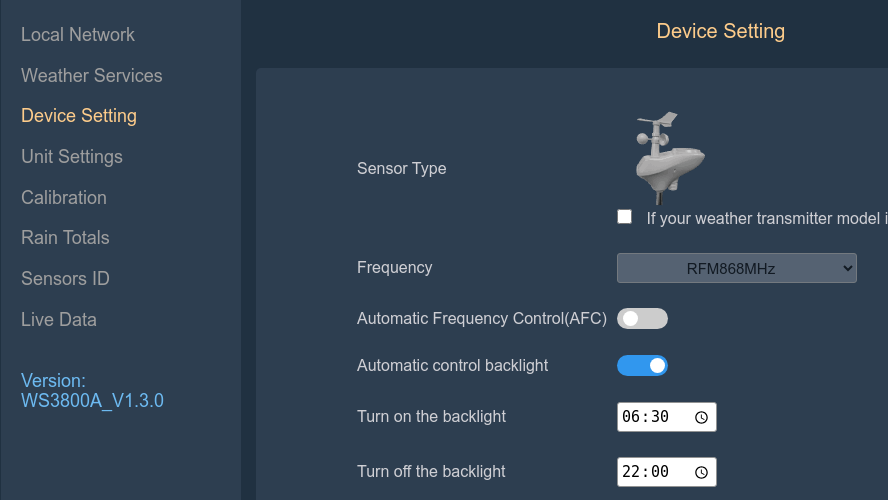
Task: View Live Data page
Action: (59, 320)
